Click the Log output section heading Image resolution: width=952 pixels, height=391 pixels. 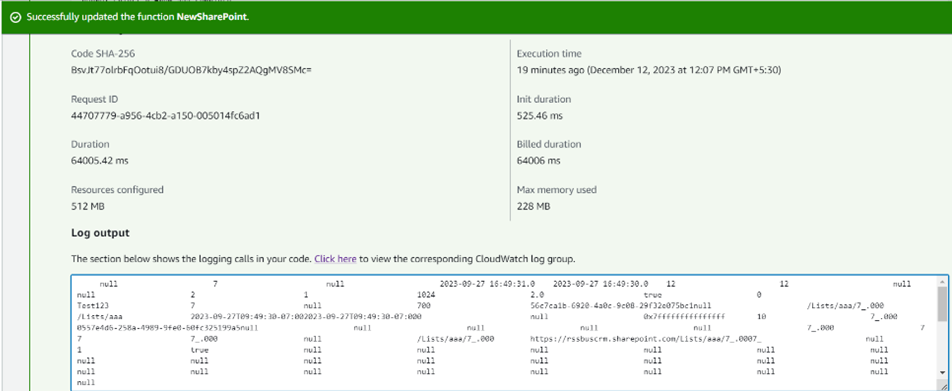(100, 233)
